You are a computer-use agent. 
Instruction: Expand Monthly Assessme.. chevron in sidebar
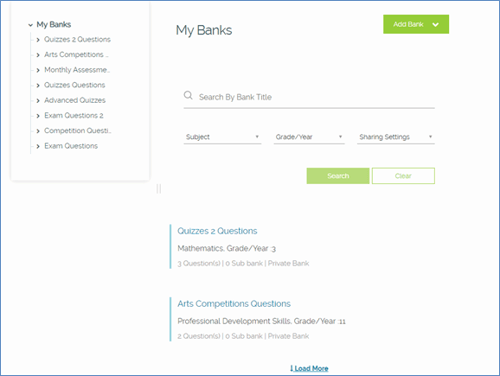pos(38,70)
